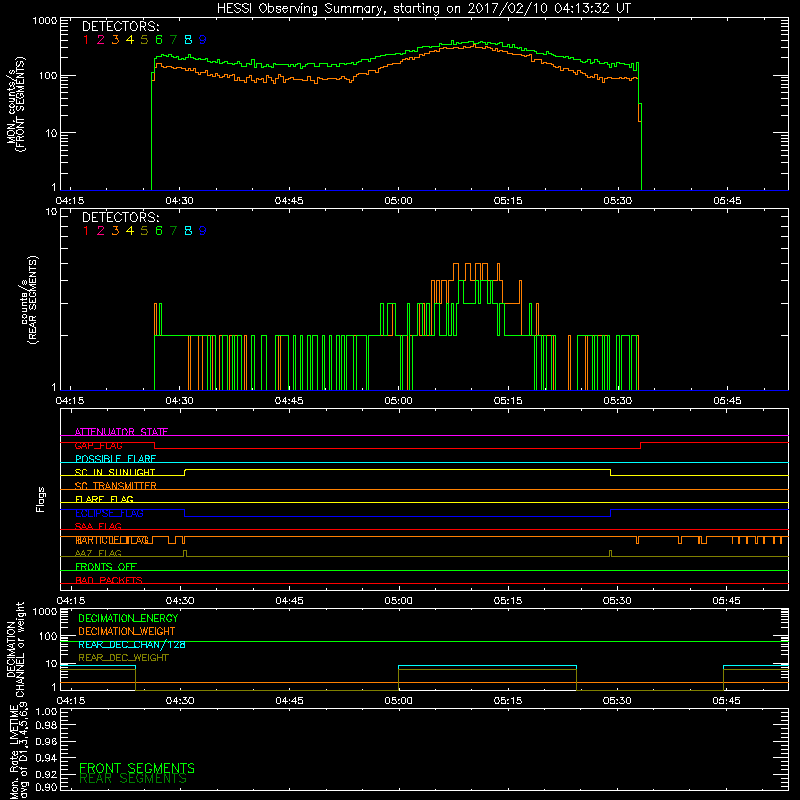Select the ATTENUATOR_STATE flag label
The image size is (800, 800).
[x=121, y=432]
